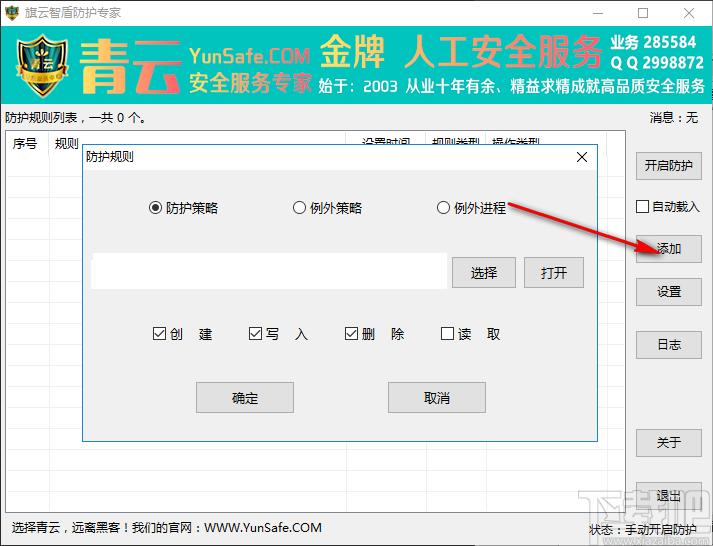
Task: Click the 消息：无 message text
Action: pyautogui.click(x=673, y=118)
